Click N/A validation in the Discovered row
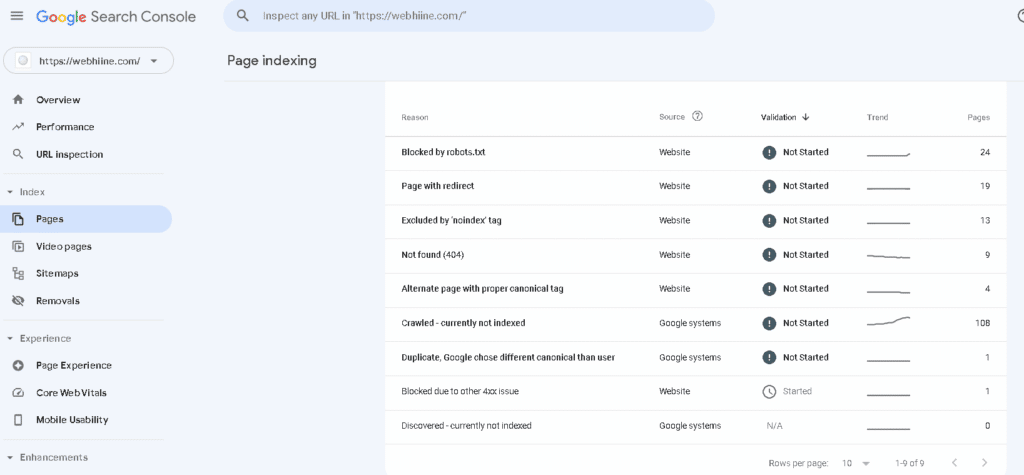 [775, 426]
